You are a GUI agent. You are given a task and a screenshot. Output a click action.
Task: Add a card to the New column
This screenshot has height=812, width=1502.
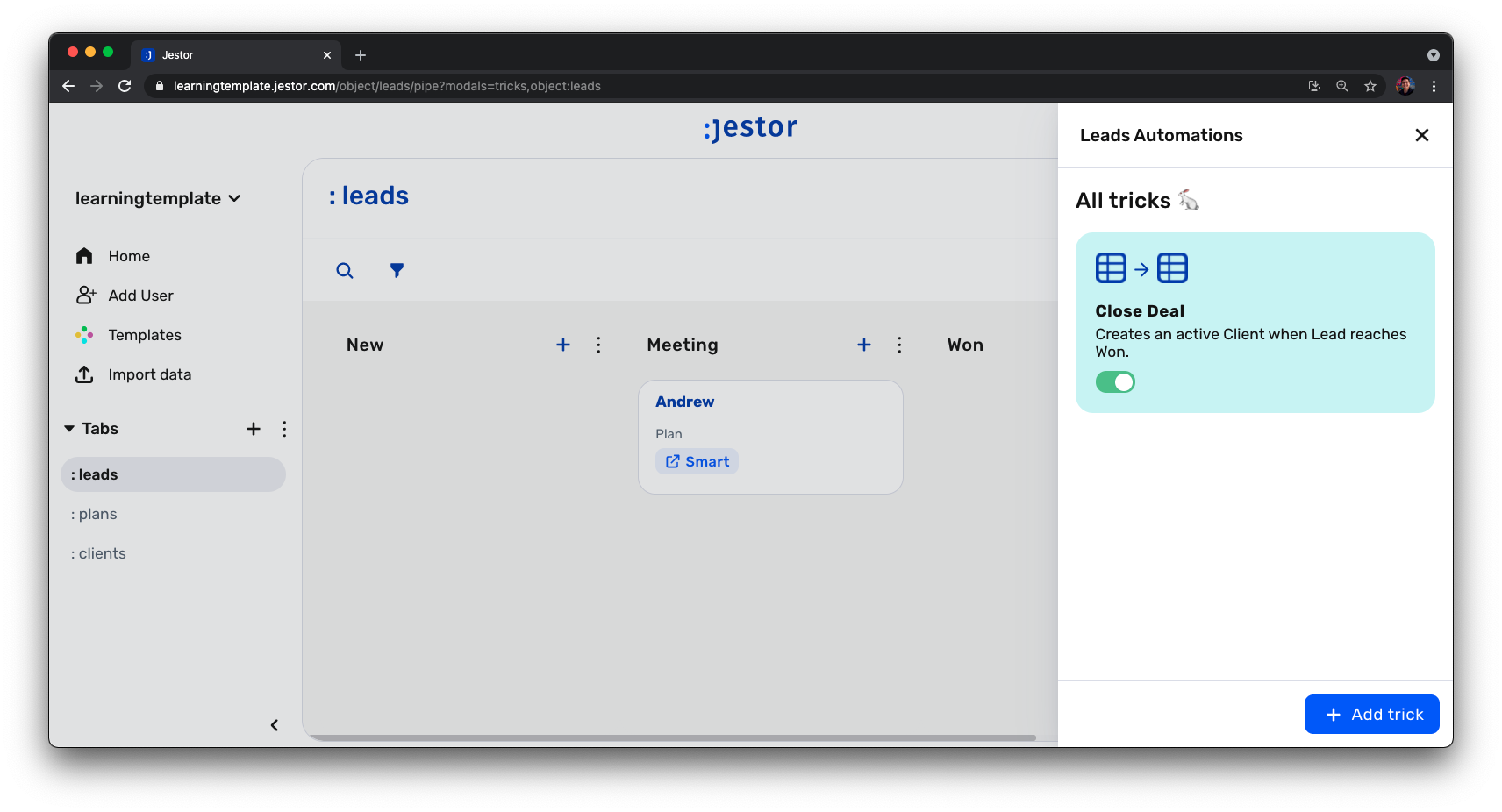563,345
